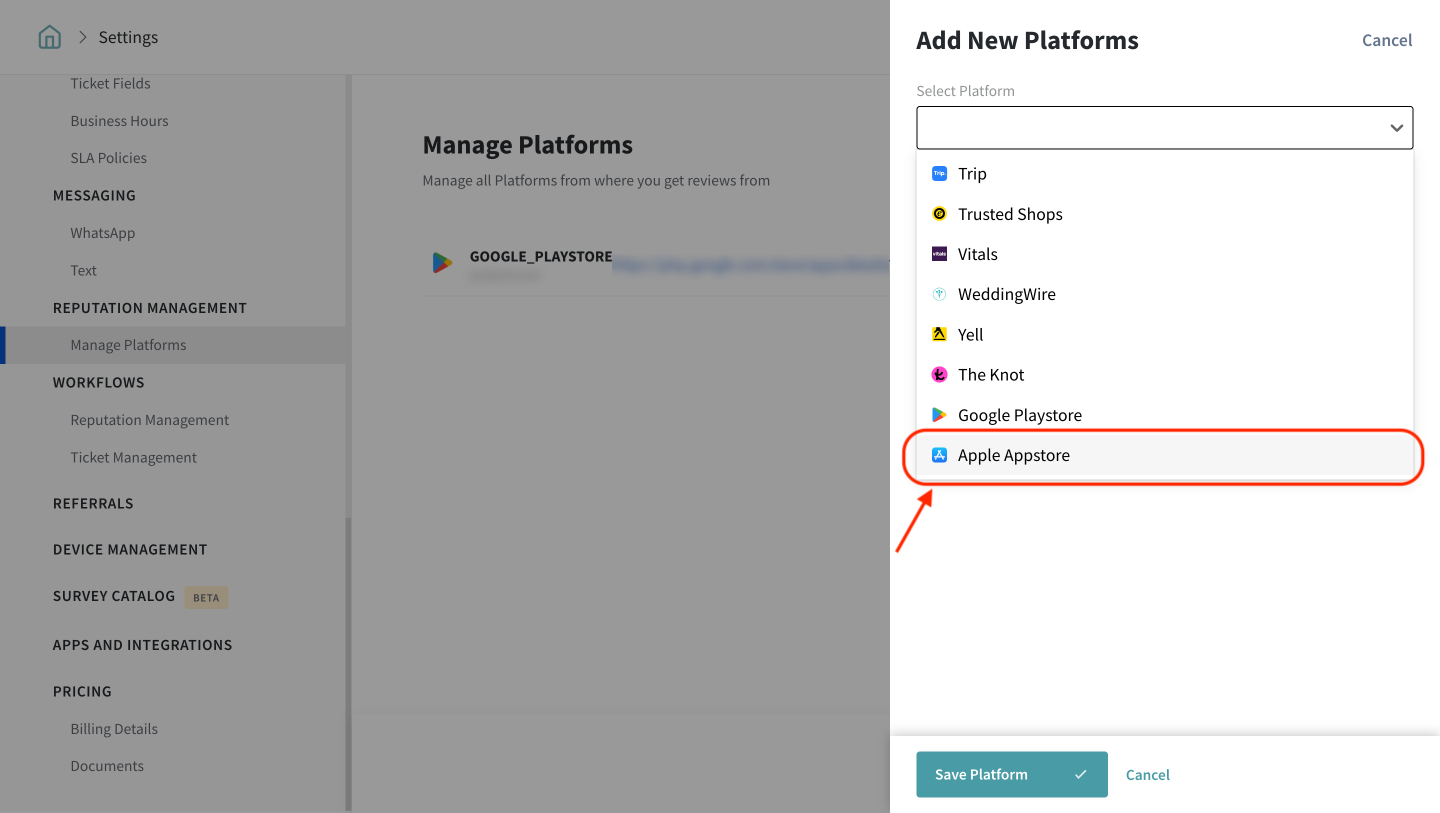Click the home icon in breadcrumb
The image size is (1440, 813).
point(49,38)
